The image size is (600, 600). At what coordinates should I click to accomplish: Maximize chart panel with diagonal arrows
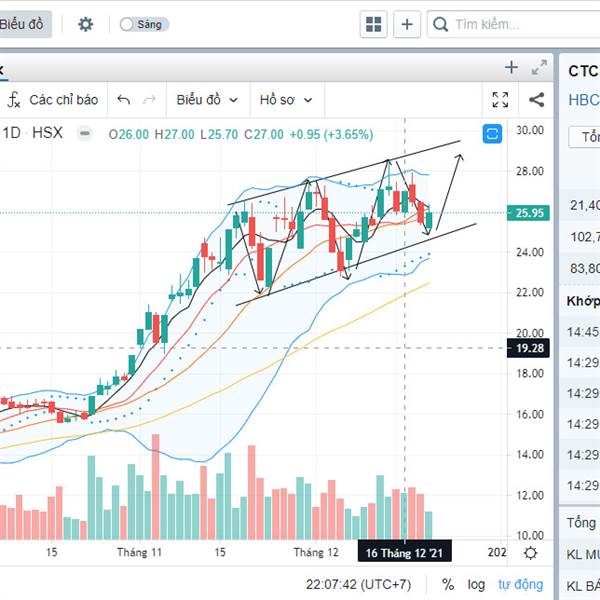[539, 68]
